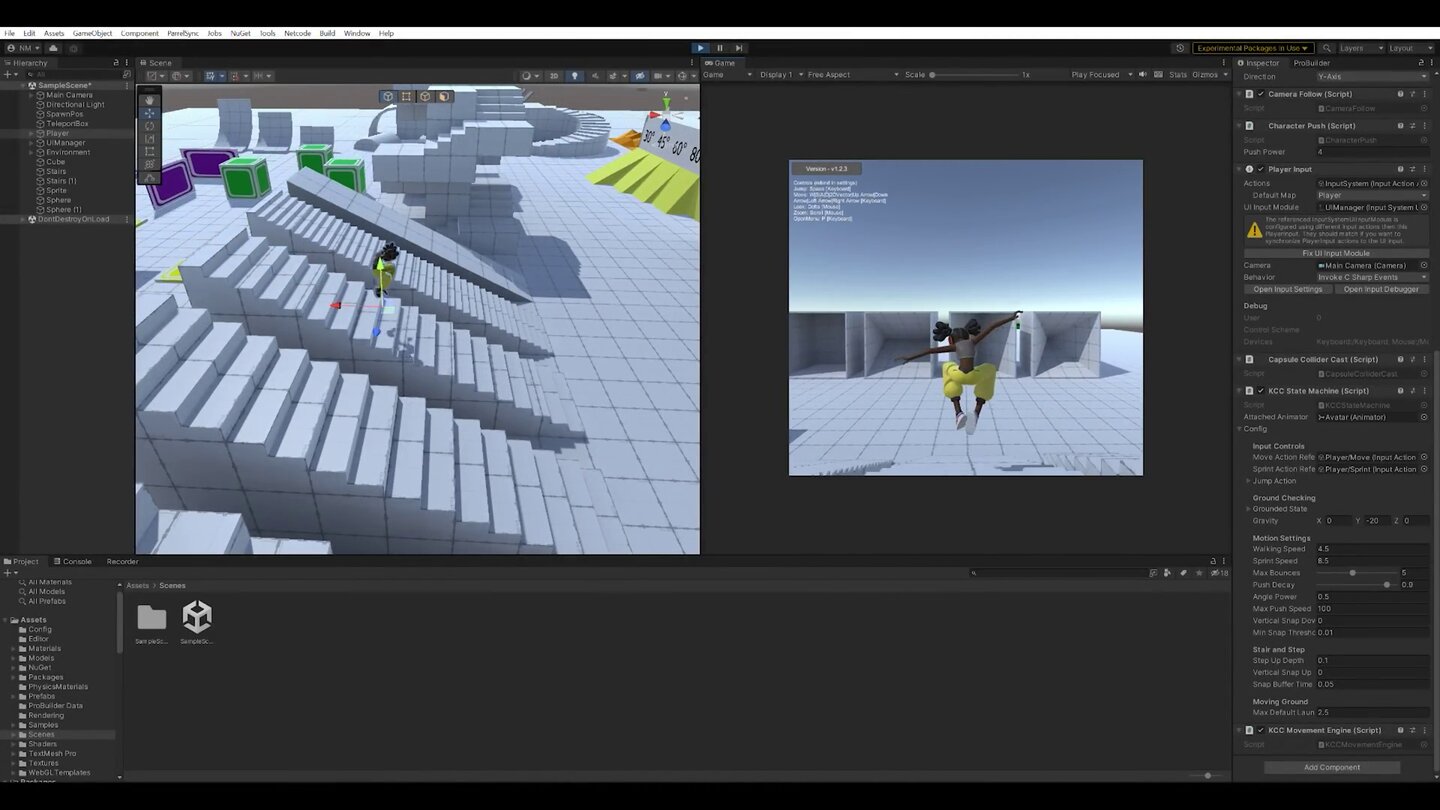
Task: Select the Hand view tool in Scene
Action: pyautogui.click(x=149, y=100)
